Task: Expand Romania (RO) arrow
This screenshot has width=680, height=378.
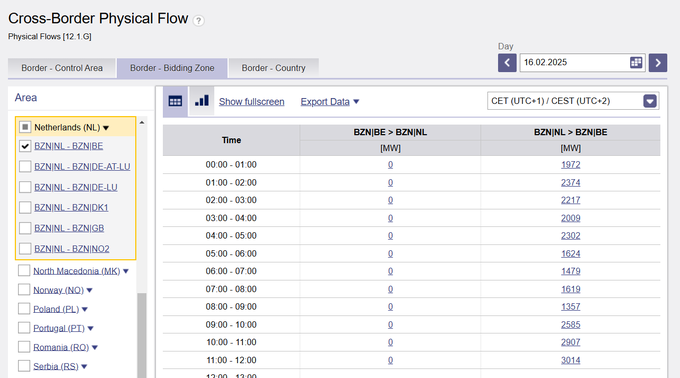Action: click(x=95, y=348)
